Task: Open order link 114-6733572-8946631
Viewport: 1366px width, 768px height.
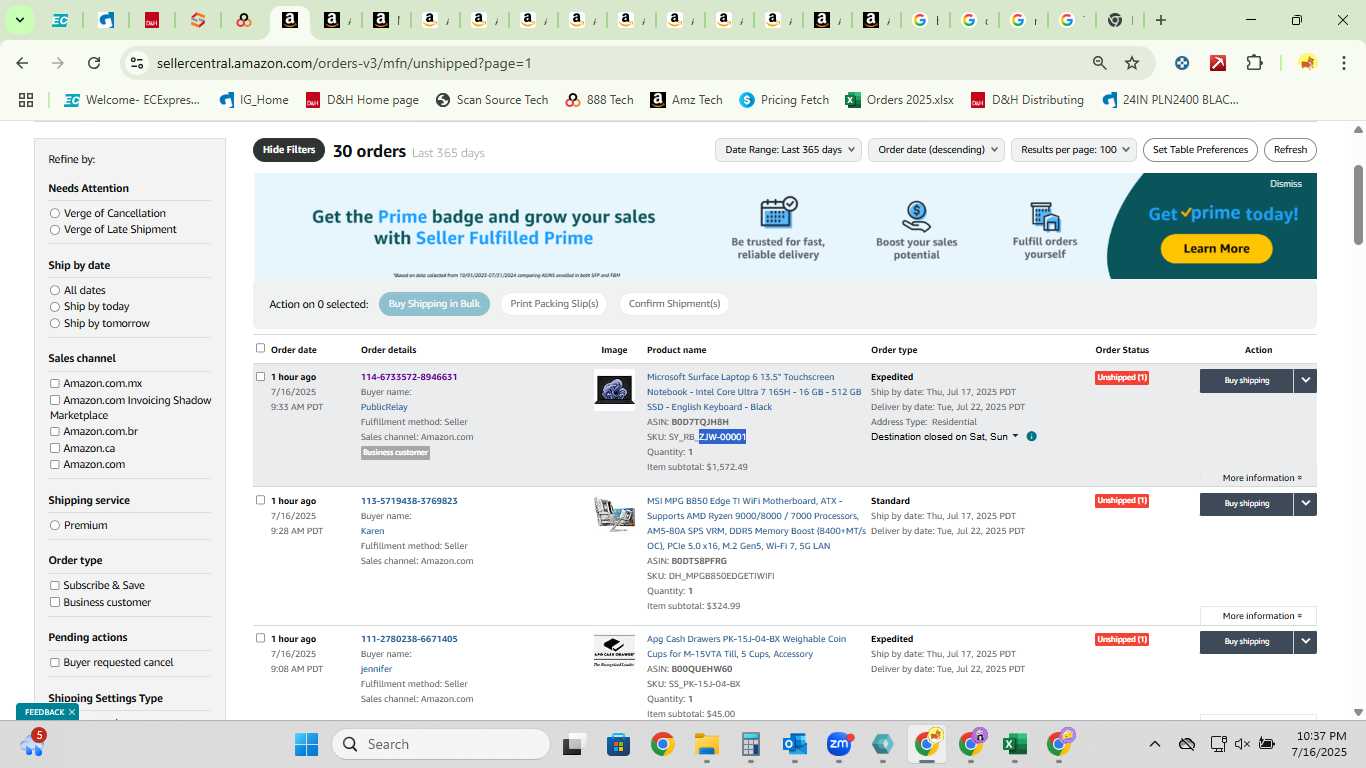Action: tap(409, 377)
